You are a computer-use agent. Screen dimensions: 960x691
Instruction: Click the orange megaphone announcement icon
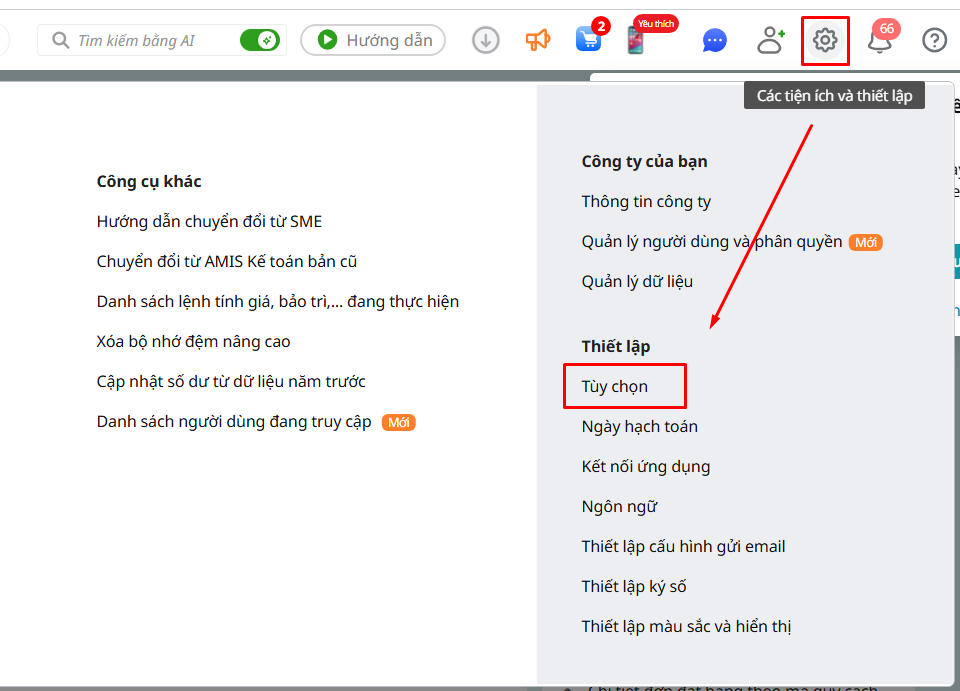538,40
